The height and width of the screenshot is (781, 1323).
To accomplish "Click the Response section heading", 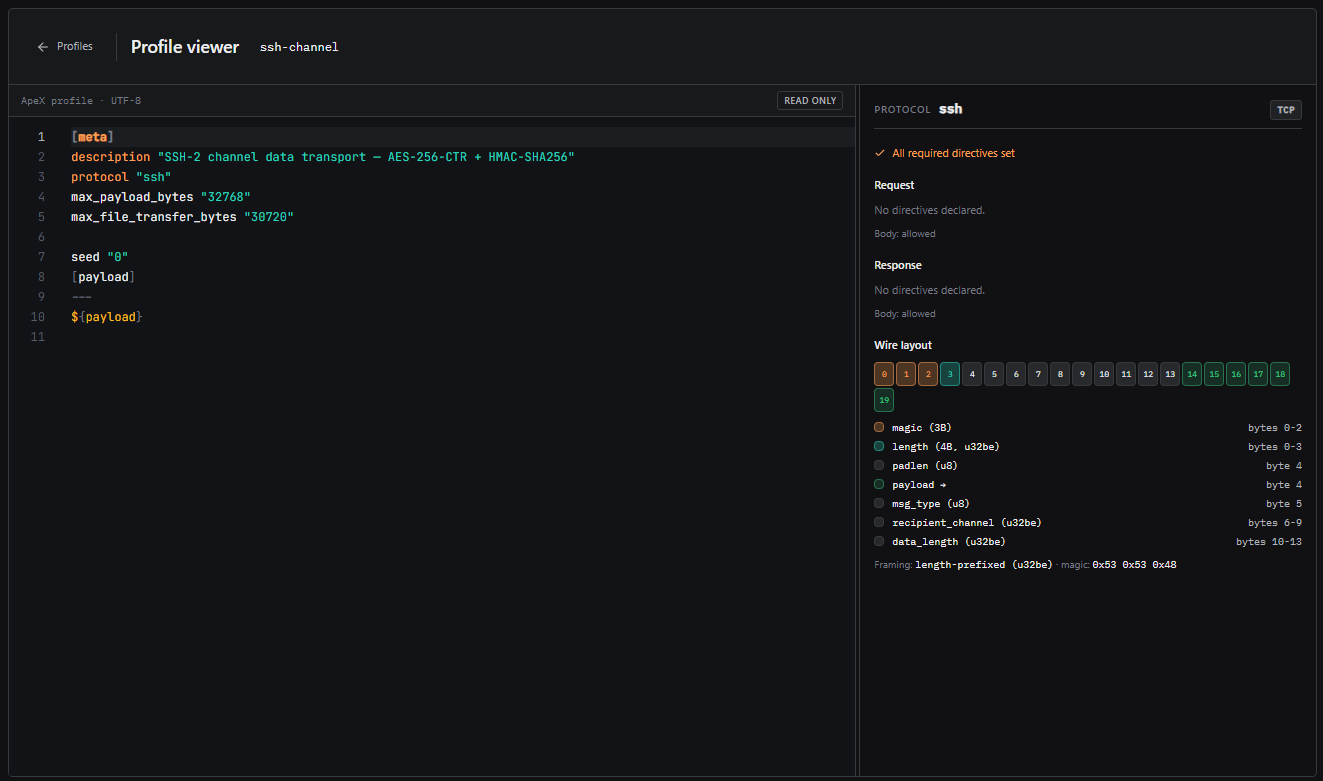I will [898, 265].
